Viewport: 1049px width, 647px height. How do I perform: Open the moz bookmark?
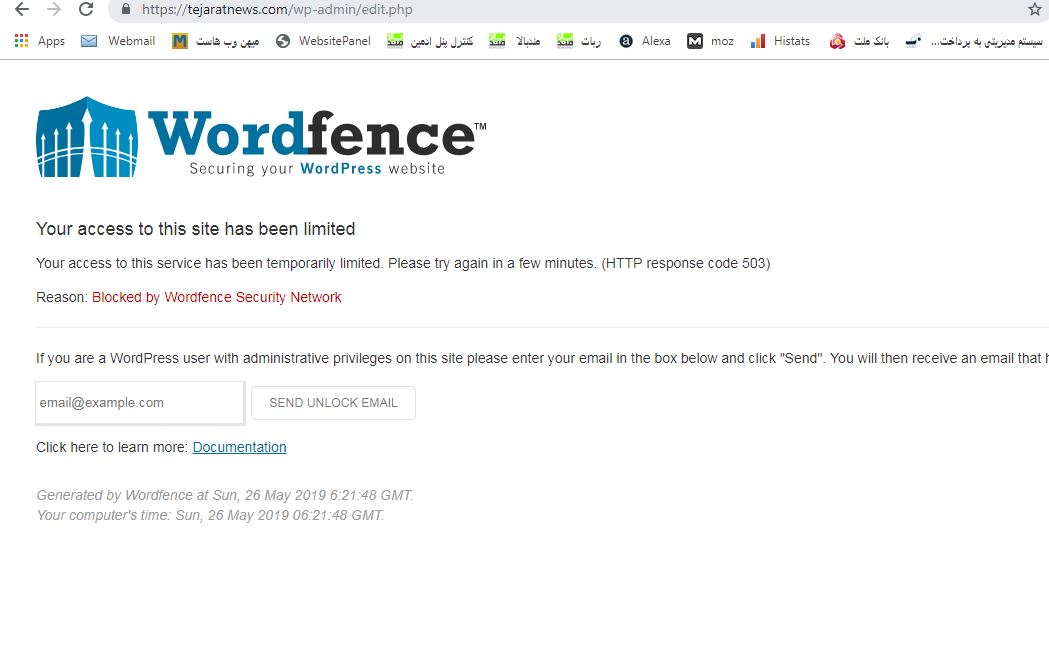(x=710, y=41)
